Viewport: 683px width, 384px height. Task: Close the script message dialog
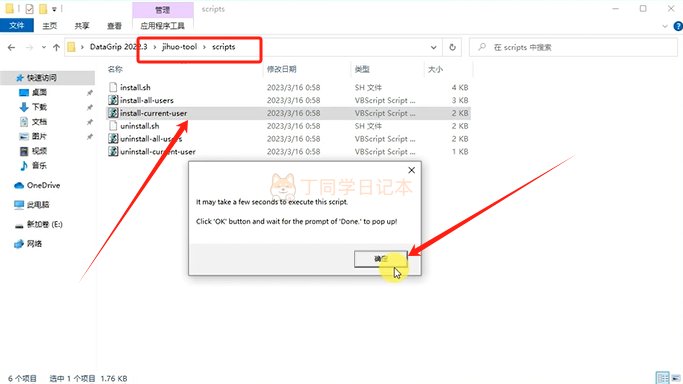[x=411, y=170]
